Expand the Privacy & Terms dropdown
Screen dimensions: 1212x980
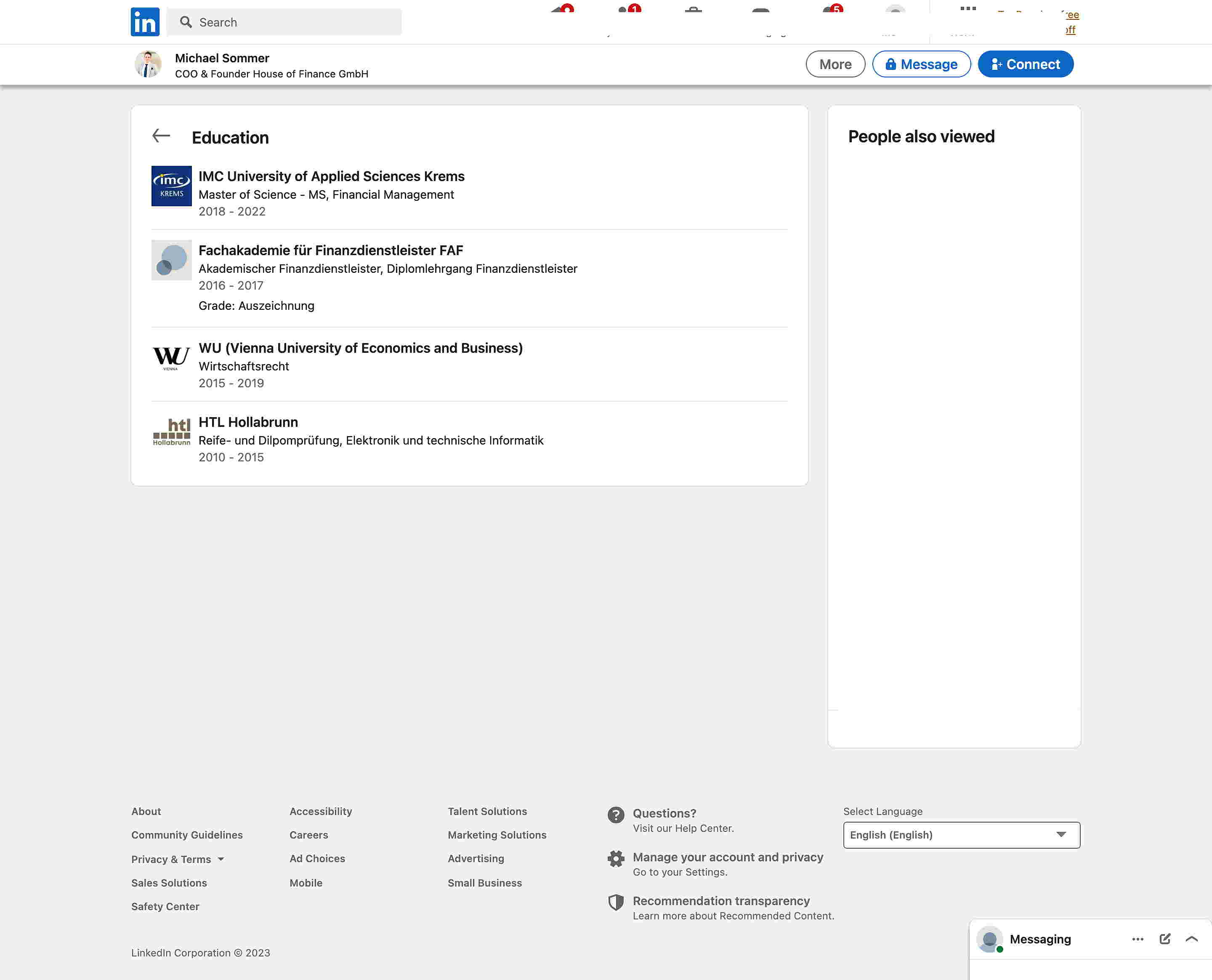click(178, 859)
